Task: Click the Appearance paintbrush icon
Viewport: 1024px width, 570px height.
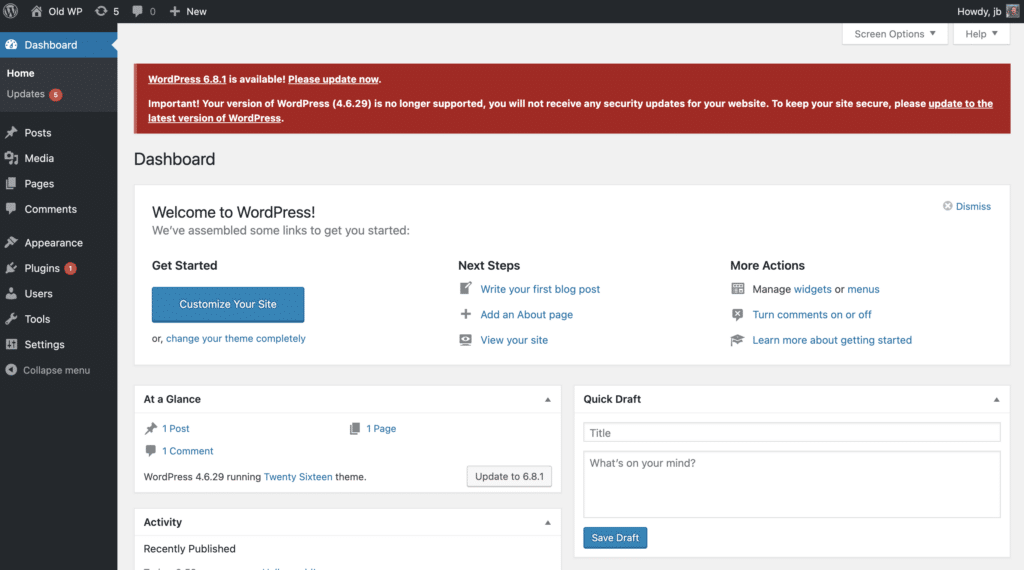Action: click(x=11, y=242)
